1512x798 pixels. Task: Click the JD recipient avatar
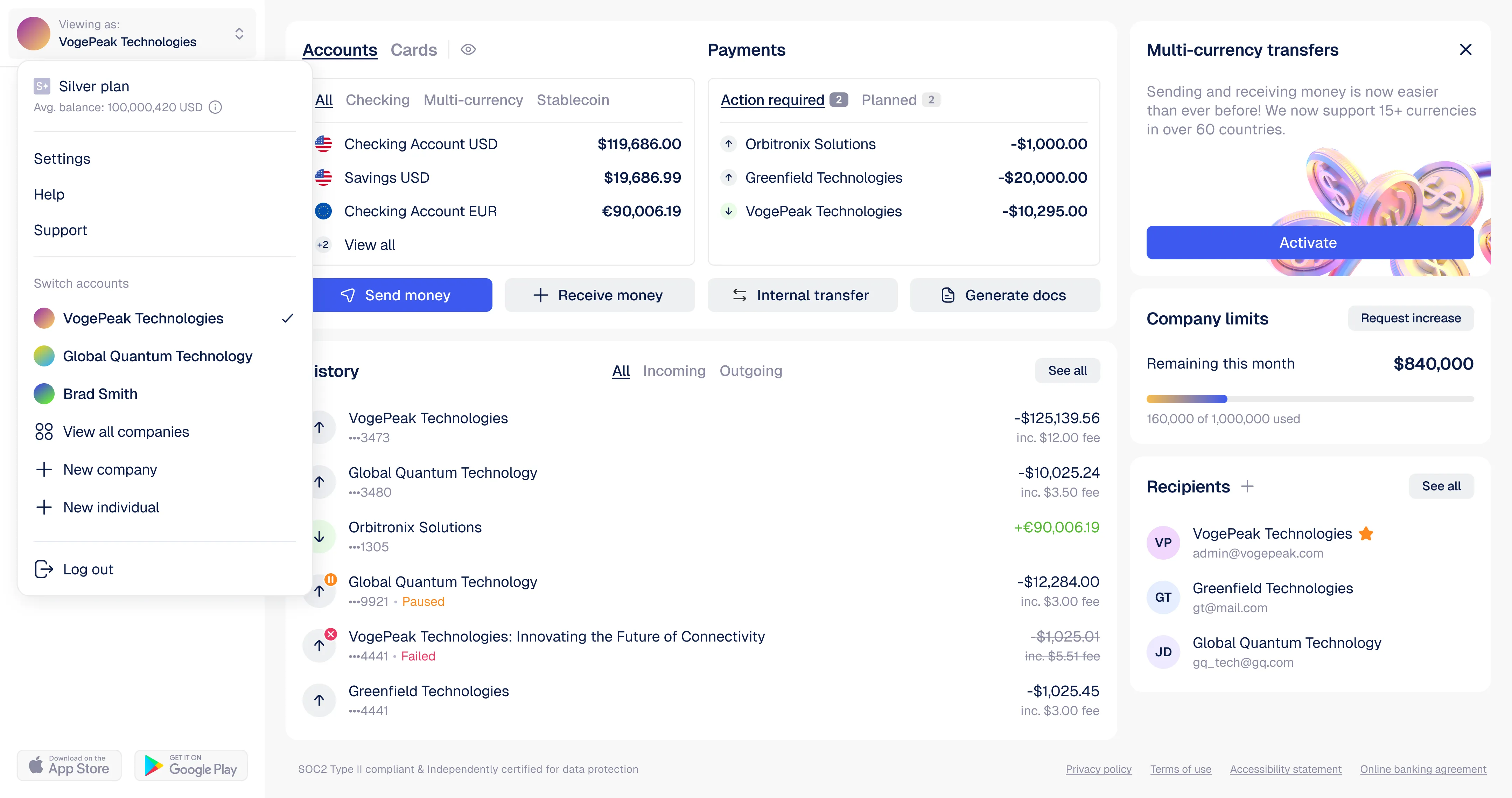tap(1163, 652)
